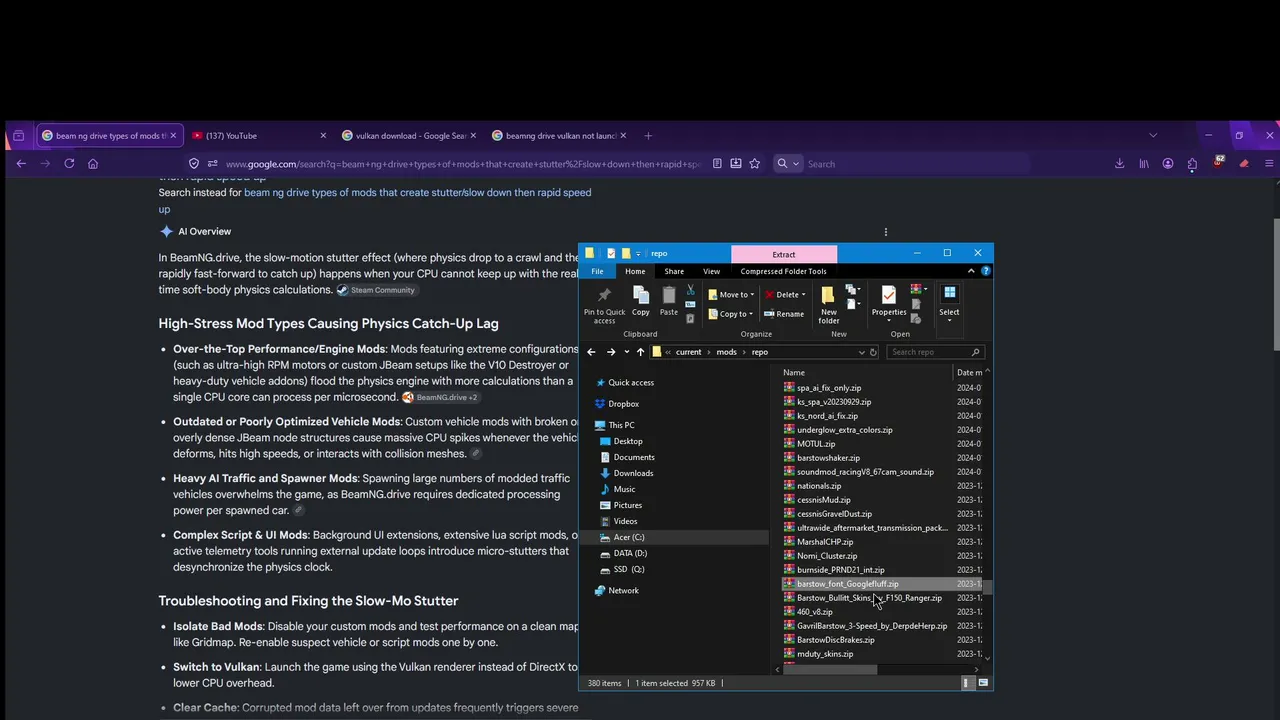Go to the browser home page
The image size is (1280, 720).
click(93, 164)
